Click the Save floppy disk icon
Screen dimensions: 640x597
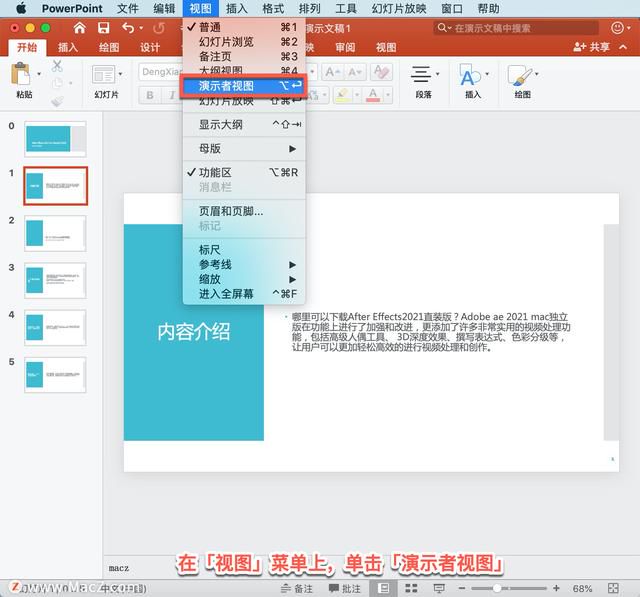pyautogui.click(x=104, y=28)
